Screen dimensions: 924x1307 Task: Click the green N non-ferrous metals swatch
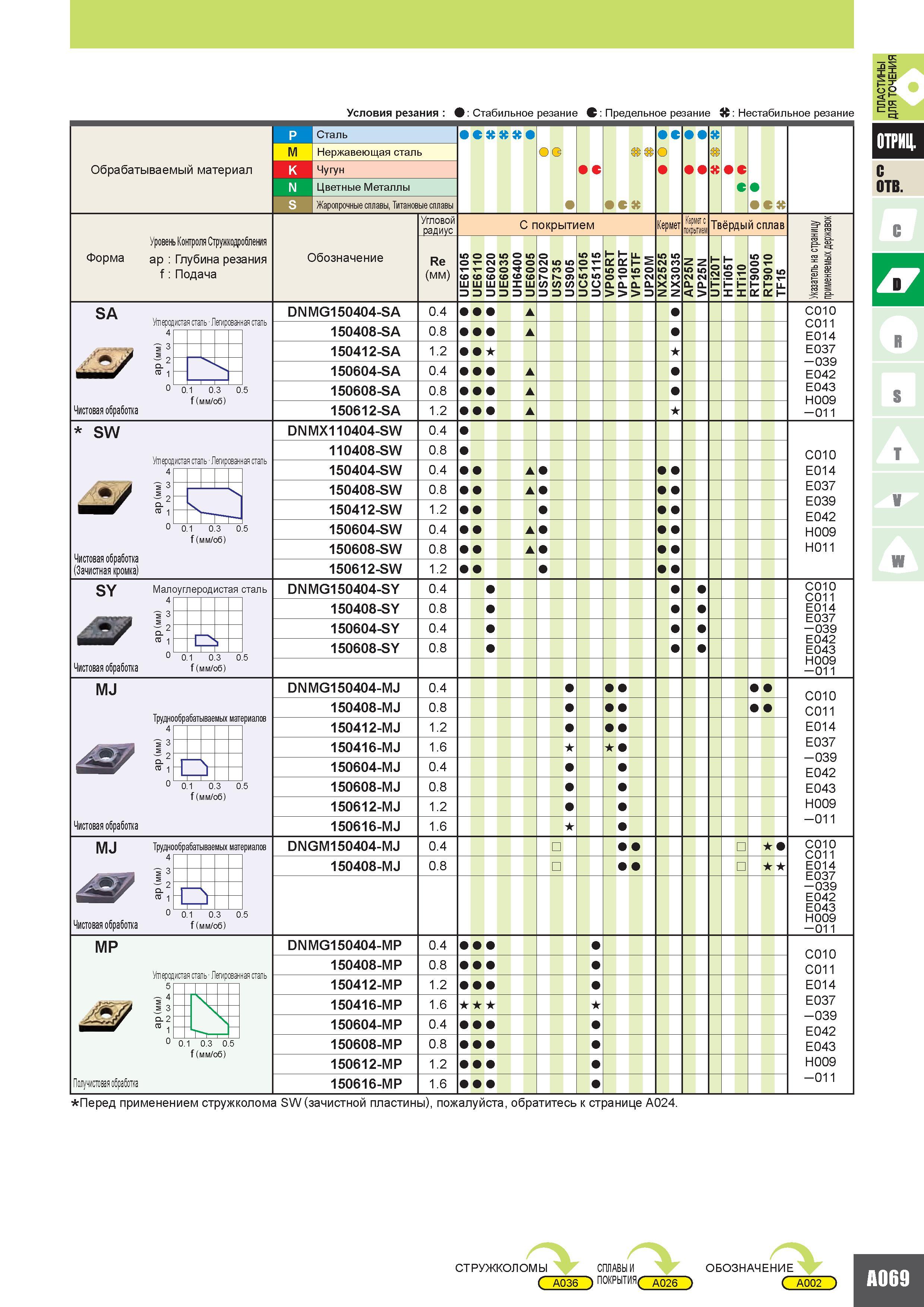292,187
